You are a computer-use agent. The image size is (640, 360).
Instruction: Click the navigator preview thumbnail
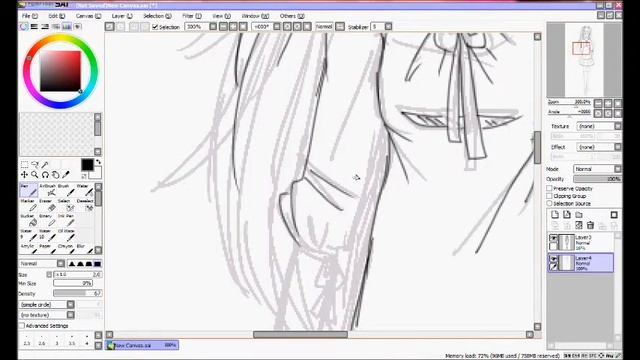pyautogui.click(x=584, y=60)
